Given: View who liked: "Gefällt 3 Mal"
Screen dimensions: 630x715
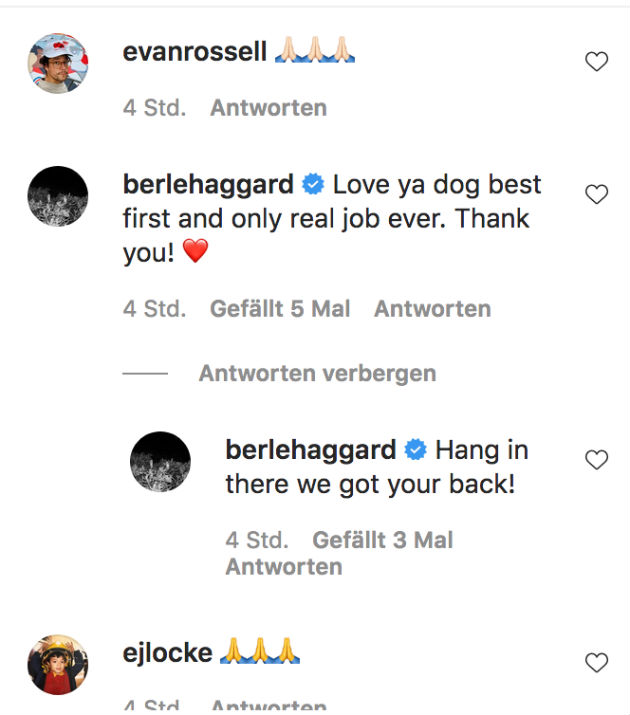Looking at the screenshot, I should [382, 541].
